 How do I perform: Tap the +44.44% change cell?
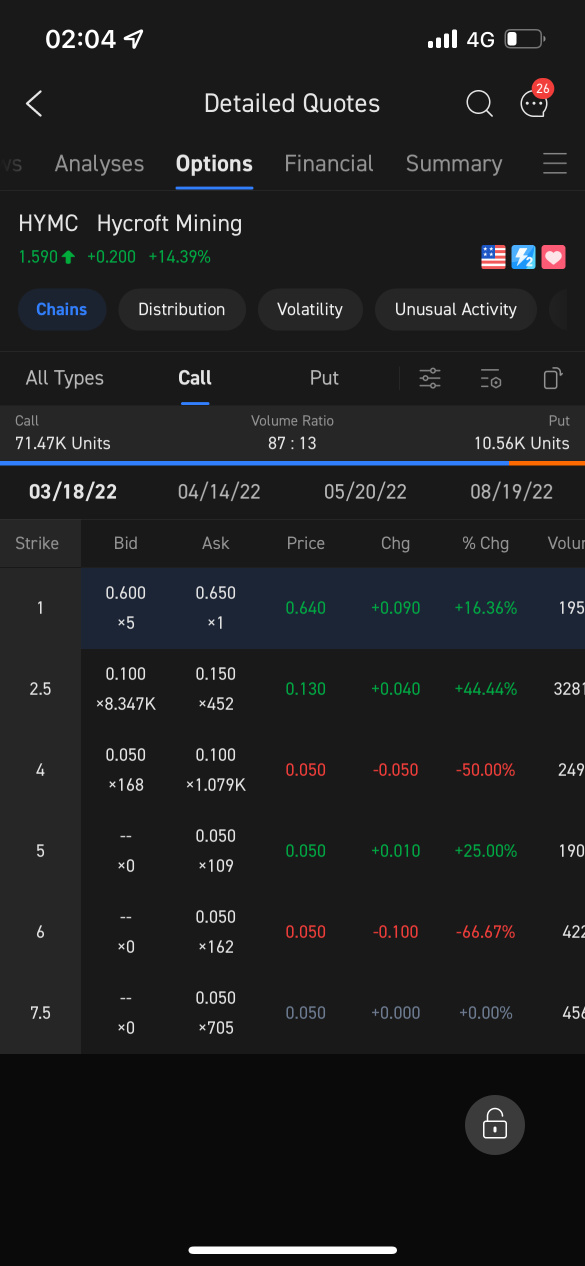pos(486,689)
